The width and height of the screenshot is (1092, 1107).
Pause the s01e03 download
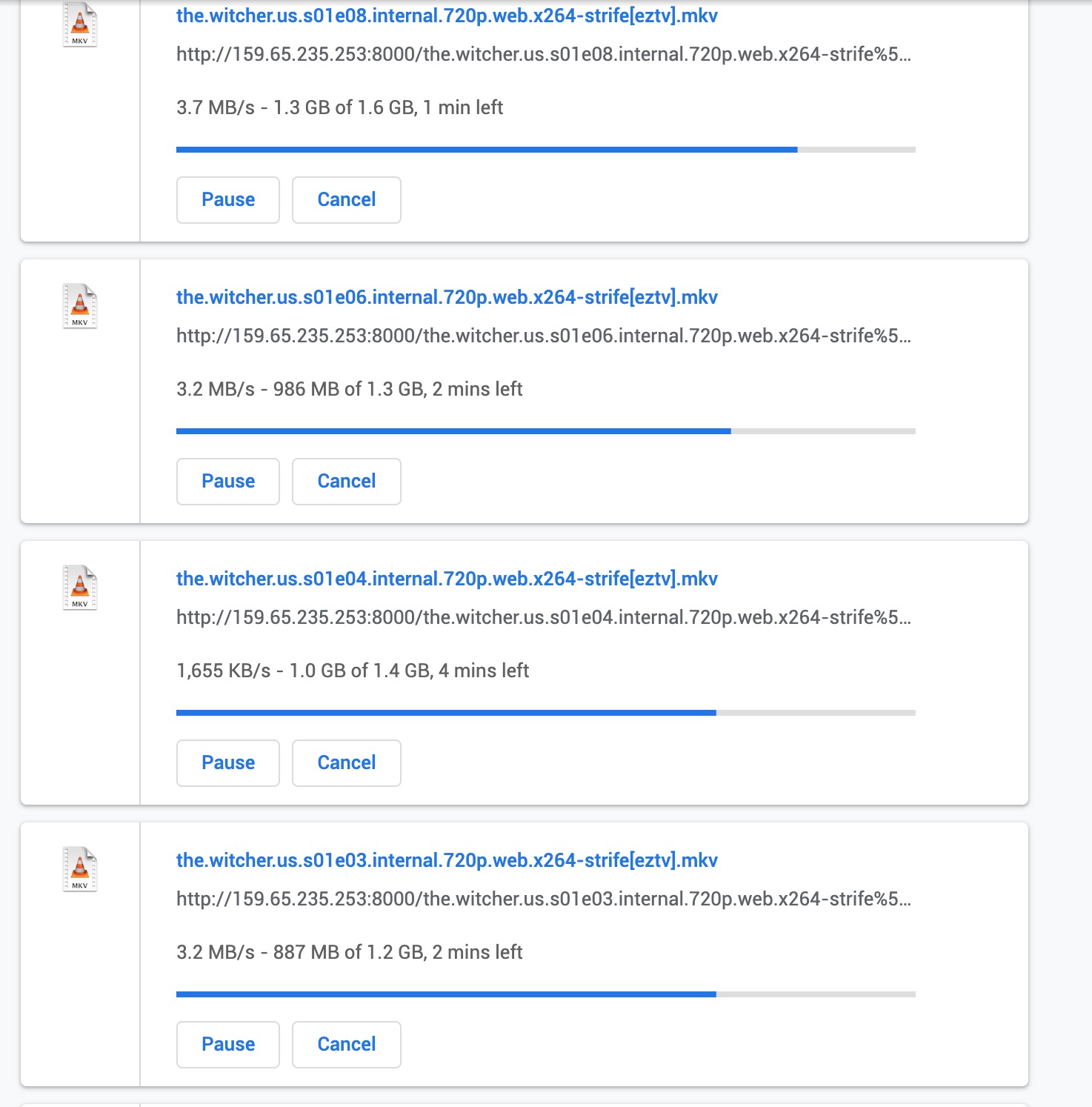point(228,1045)
